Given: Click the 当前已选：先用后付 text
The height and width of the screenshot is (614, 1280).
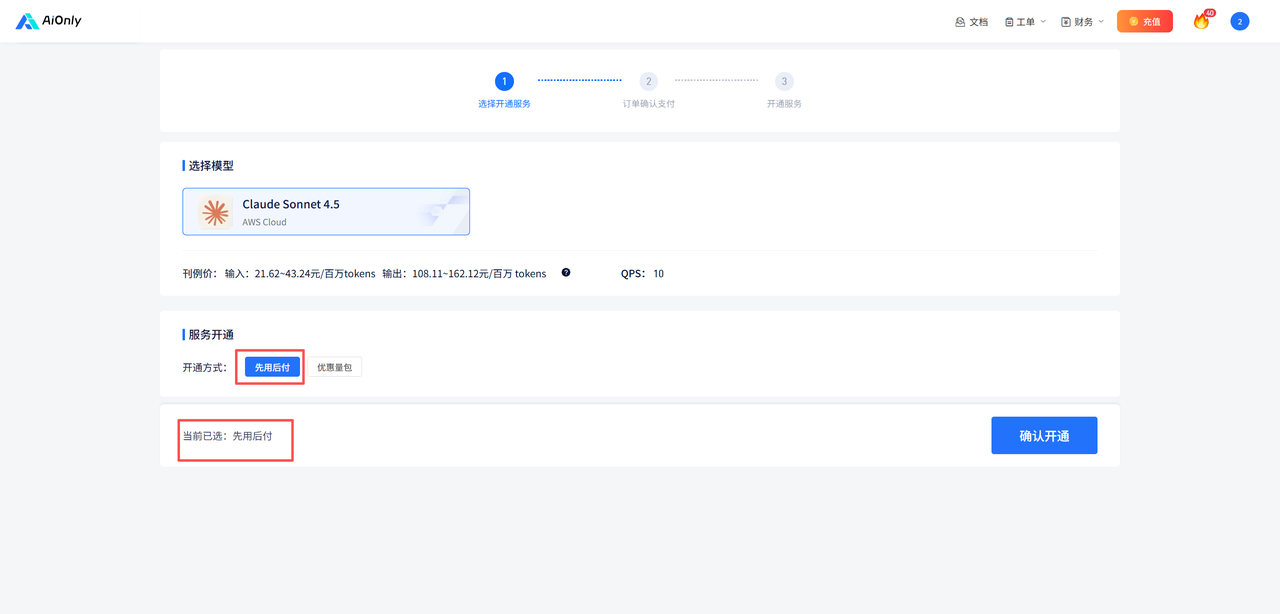Looking at the screenshot, I should coord(227,436).
